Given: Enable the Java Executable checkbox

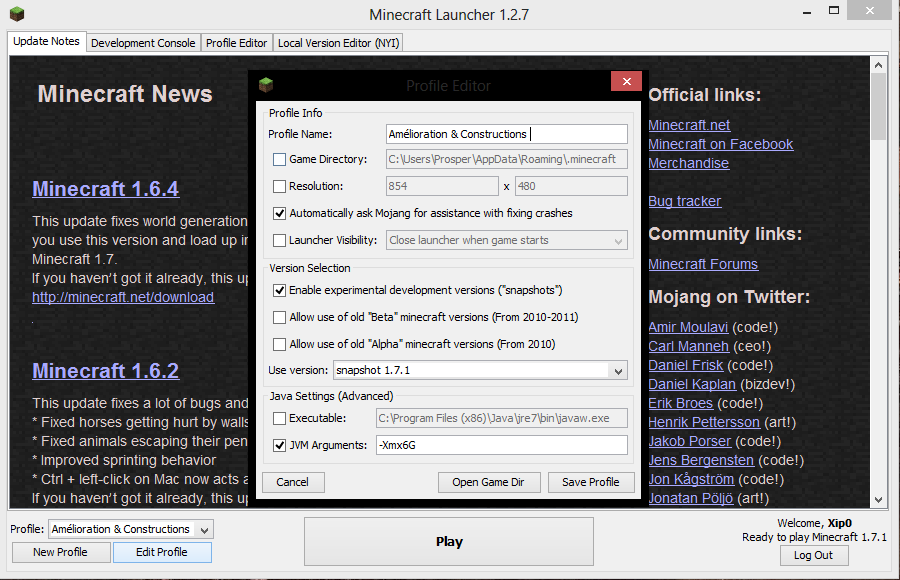Looking at the screenshot, I should [280, 418].
